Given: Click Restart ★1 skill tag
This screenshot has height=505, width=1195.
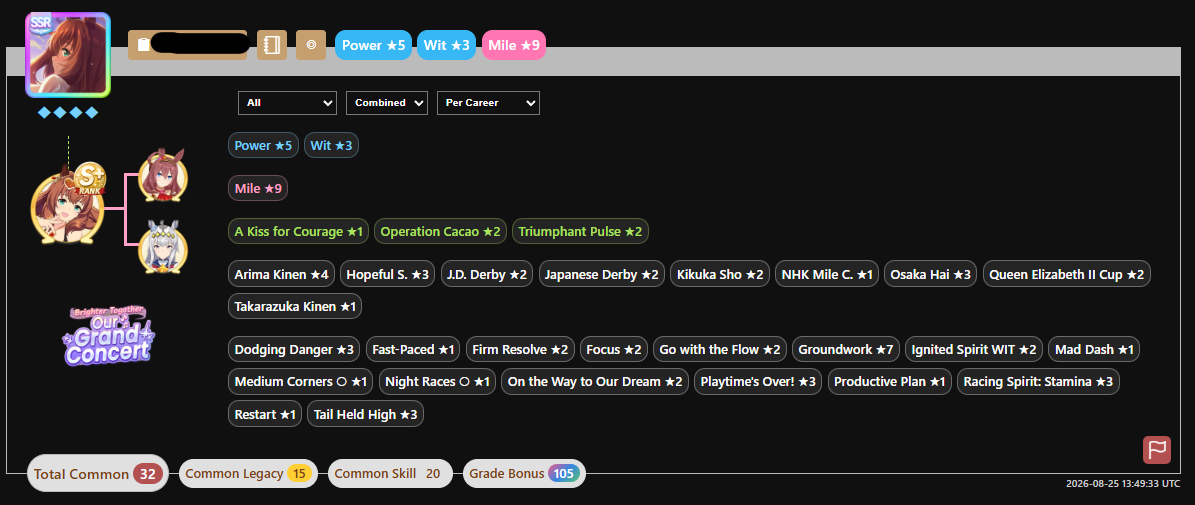Looking at the screenshot, I should pyautogui.click(x=265, y=414).
